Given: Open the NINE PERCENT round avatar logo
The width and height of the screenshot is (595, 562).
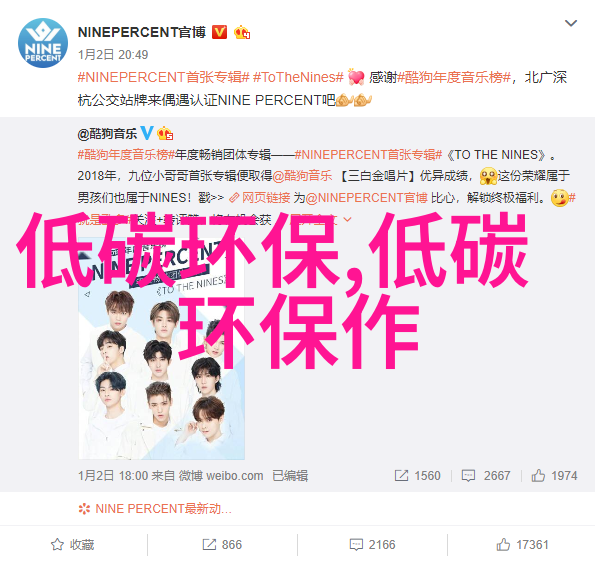Looking at the screenshot, I should (x=43, y=43).
